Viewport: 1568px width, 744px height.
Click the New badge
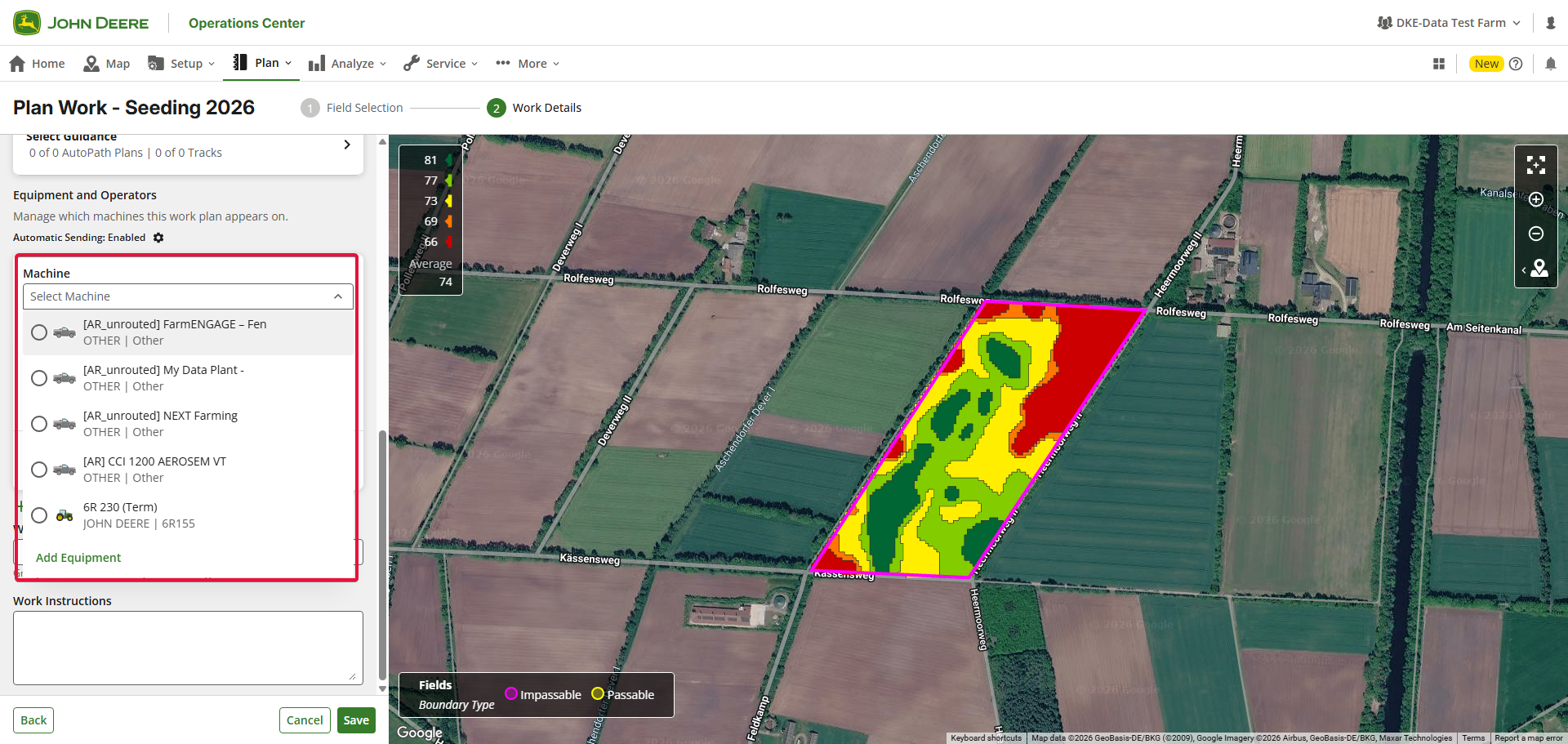coord(1486,64)
